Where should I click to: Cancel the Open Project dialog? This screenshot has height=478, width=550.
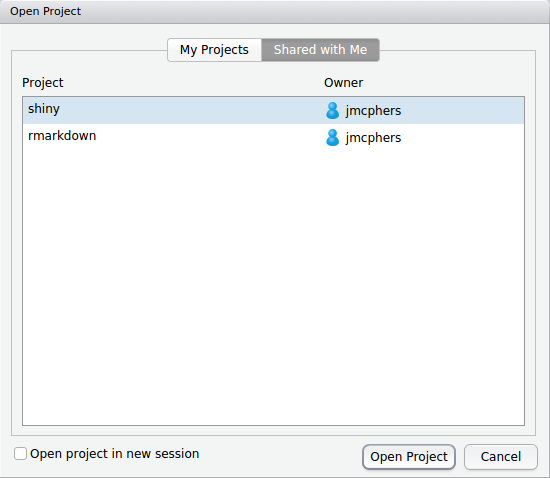[501, 457]
